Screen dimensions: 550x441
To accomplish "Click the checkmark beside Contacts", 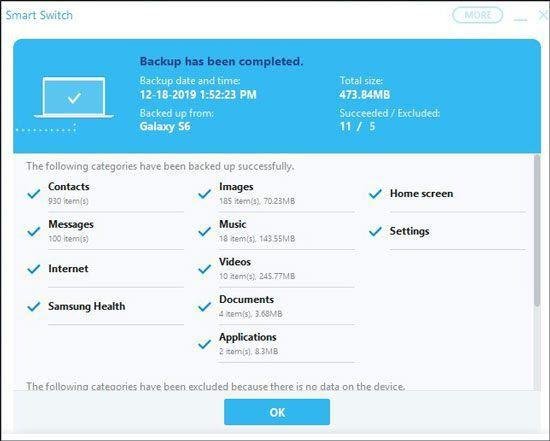I will pos(34,194).
